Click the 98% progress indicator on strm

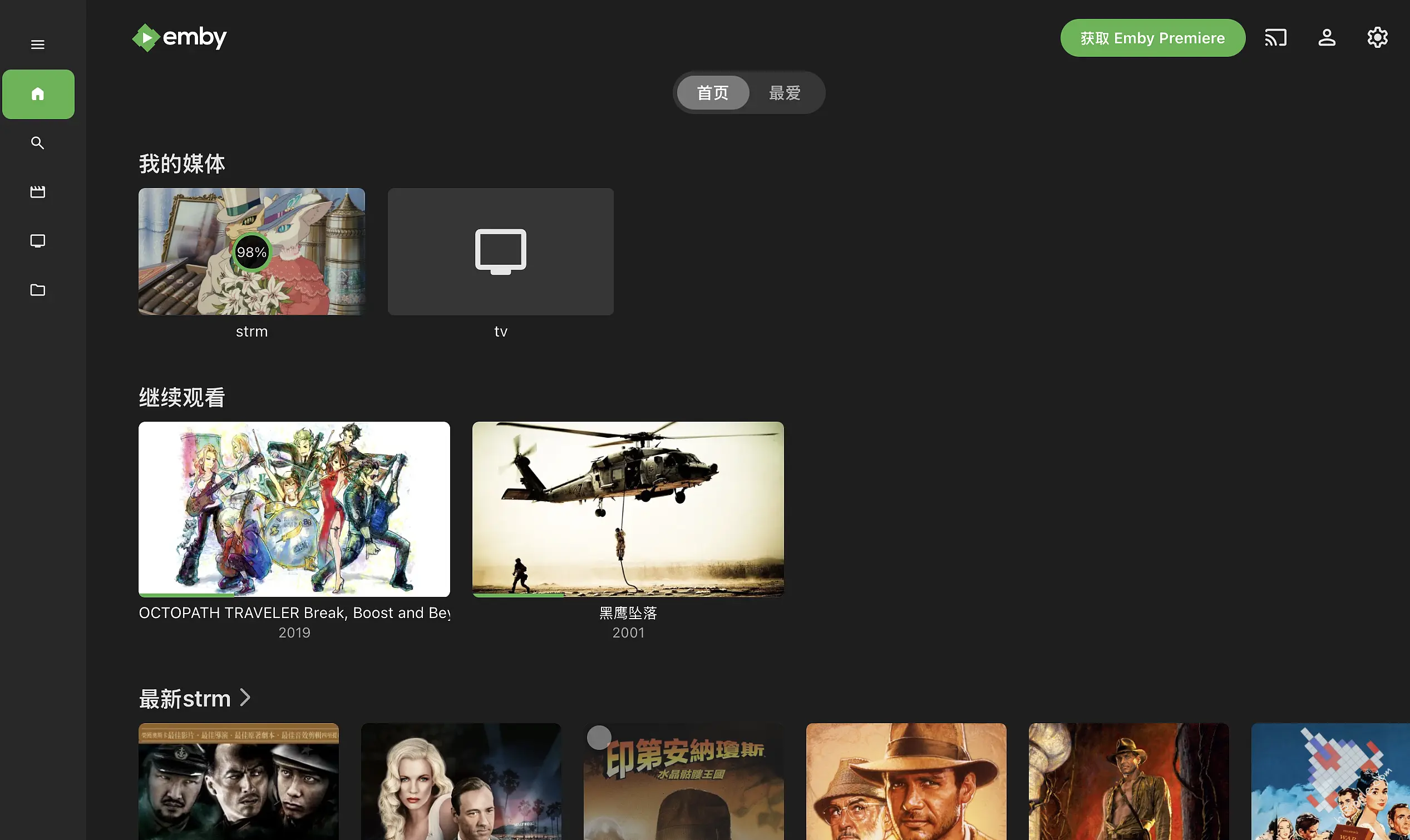pos(252,253)
